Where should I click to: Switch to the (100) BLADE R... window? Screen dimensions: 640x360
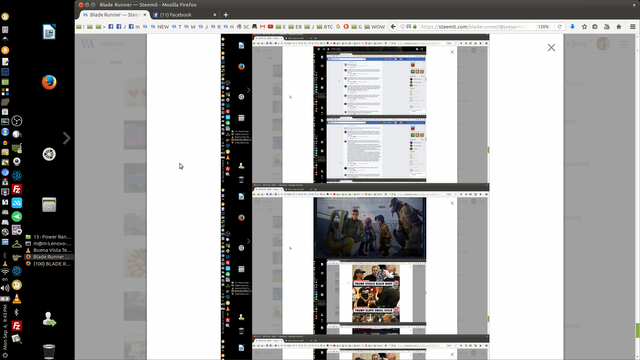pos(49,264)
